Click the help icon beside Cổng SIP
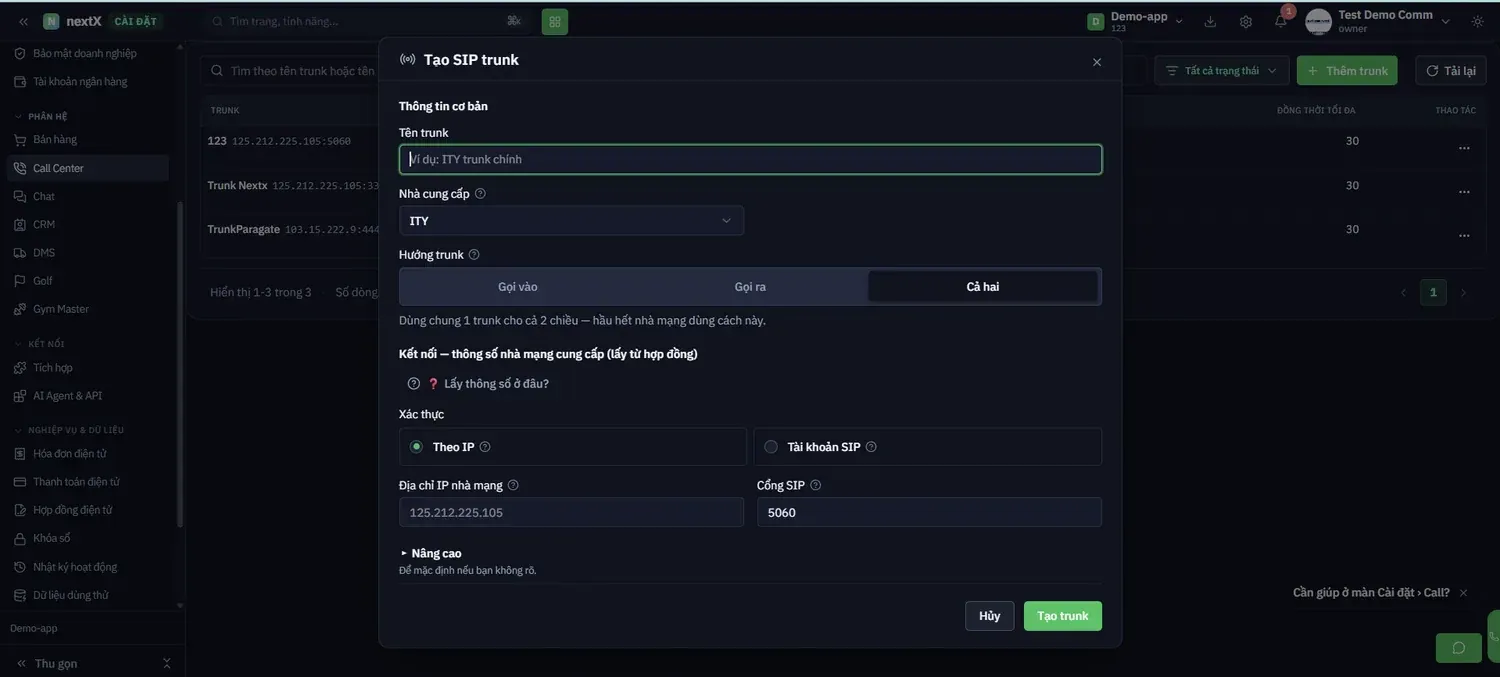This screenshot has width=1500, height=677. pyautogui.click(x=815, y=485)
